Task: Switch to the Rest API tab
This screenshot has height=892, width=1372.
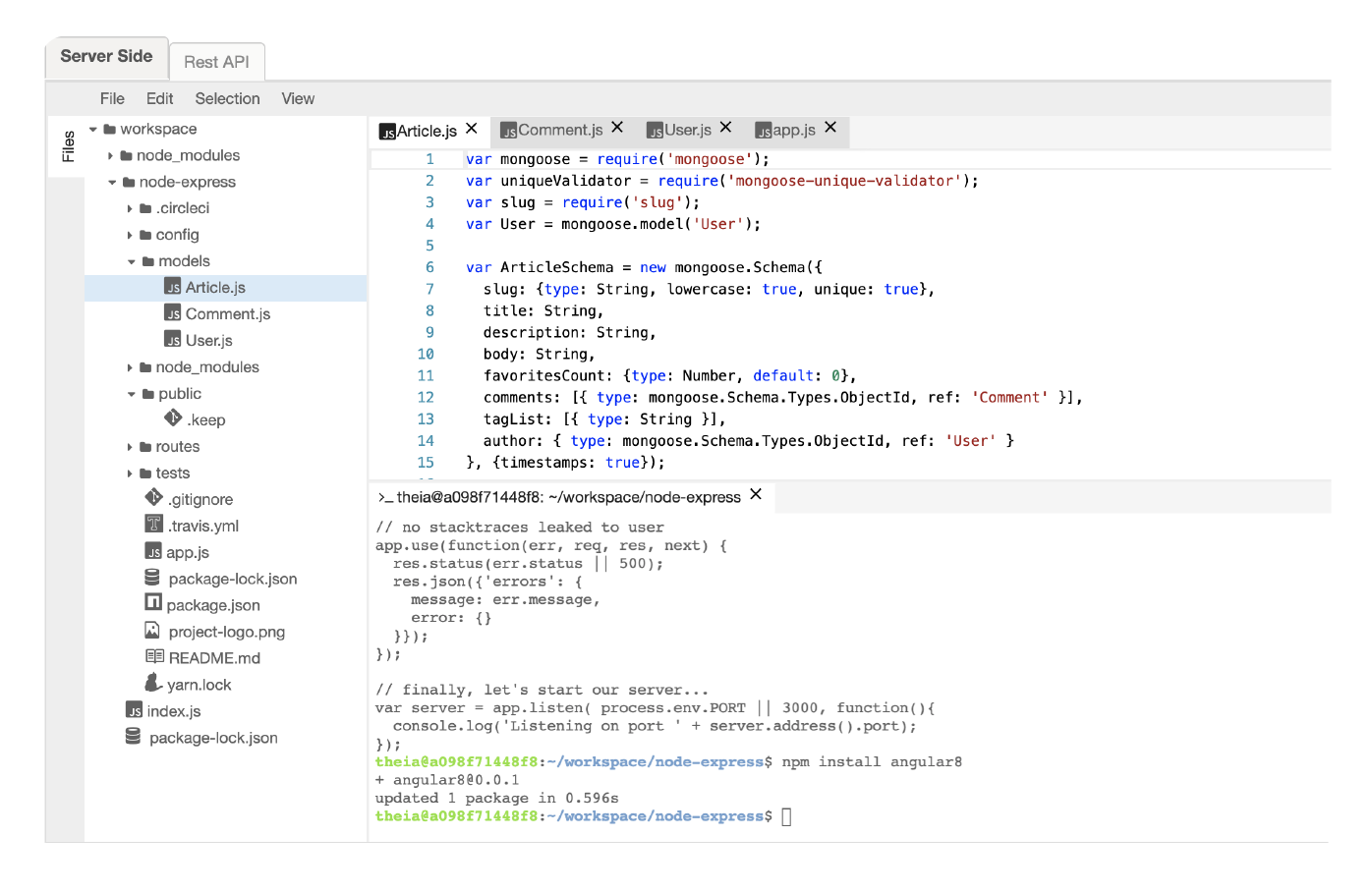Action: pyautogui.click(x=217, y=61)
